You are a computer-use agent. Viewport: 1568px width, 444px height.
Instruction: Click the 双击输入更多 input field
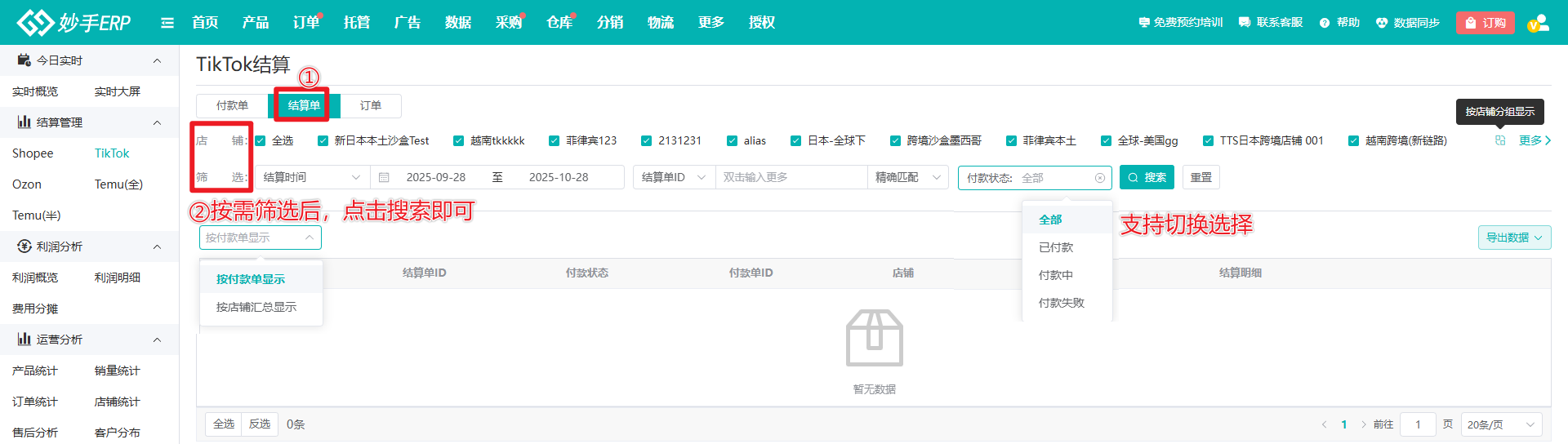[x=791, y=177]
